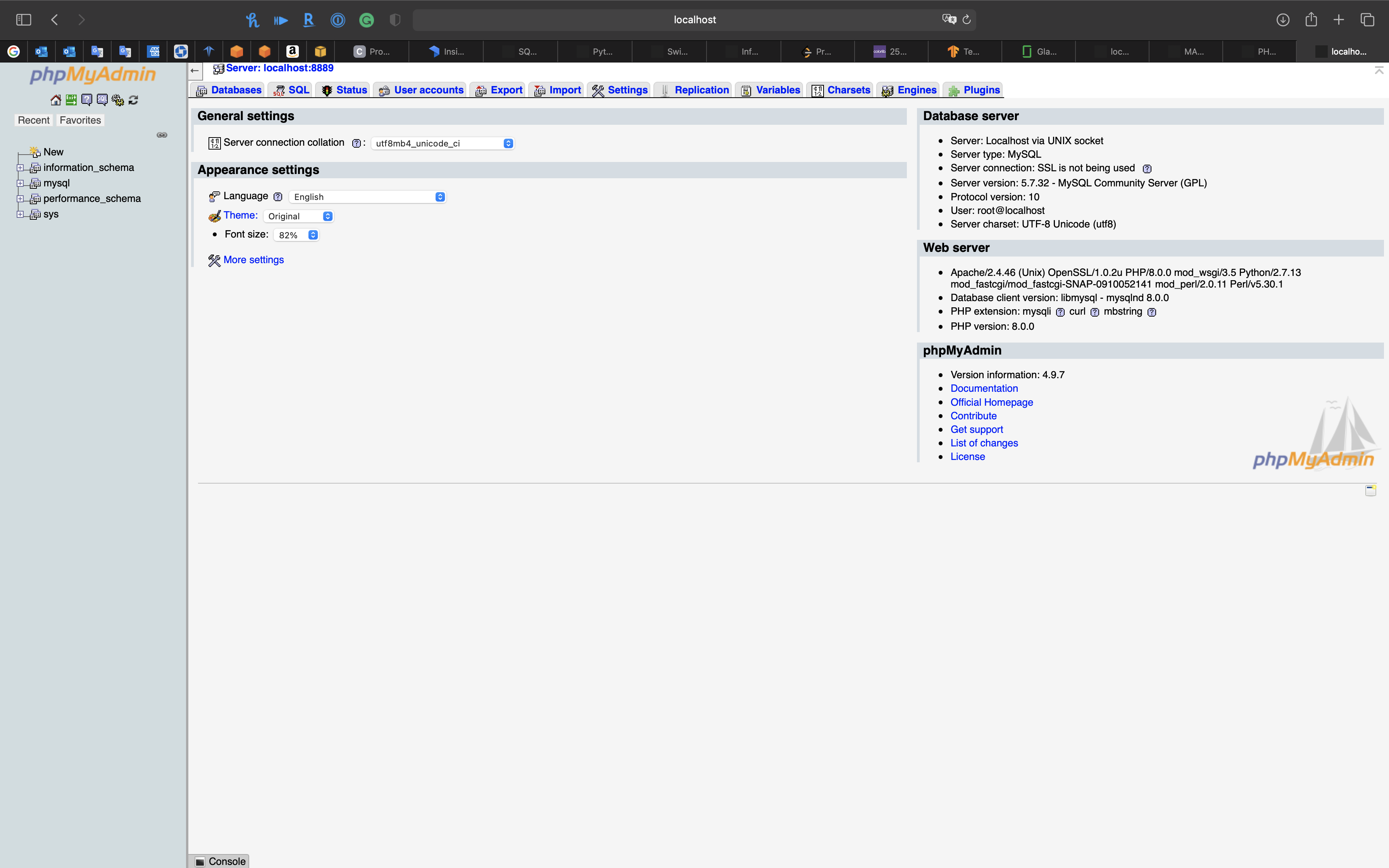Open the Font size 82% selector

[x=296, y=235]
